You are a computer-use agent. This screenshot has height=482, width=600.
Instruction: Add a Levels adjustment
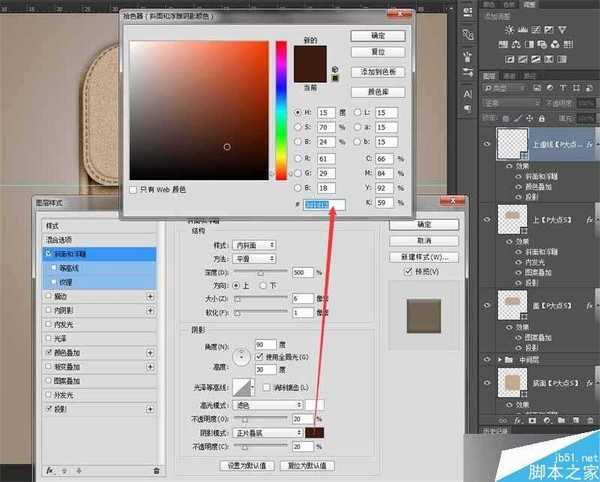[522, 30]
